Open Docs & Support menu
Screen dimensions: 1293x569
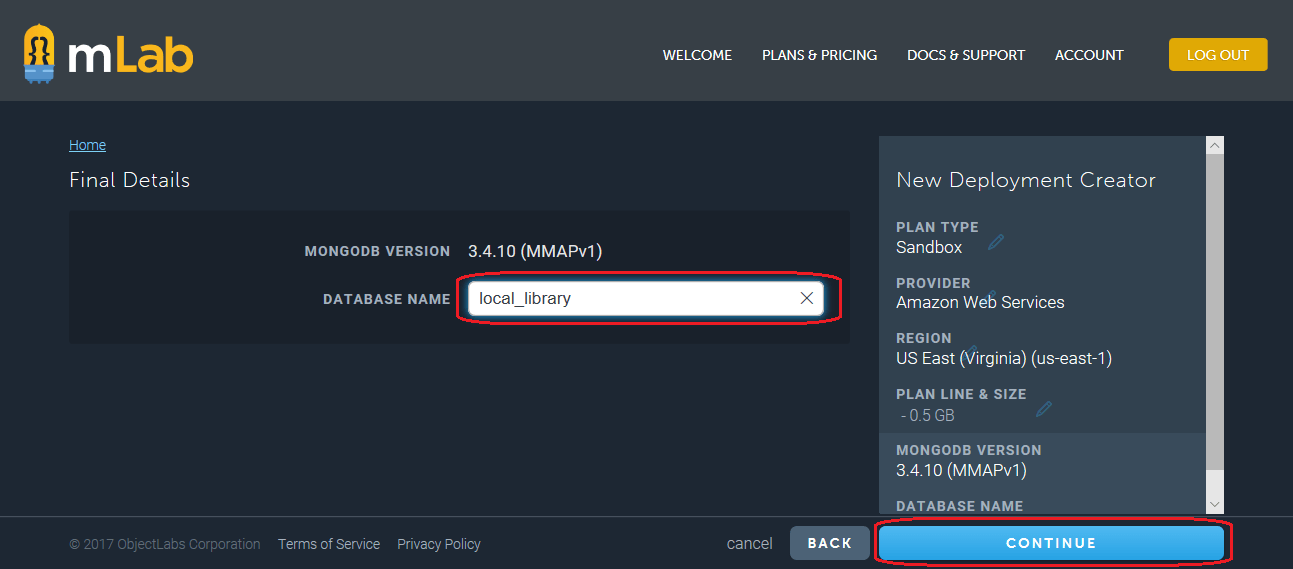pyautogui.click(x=965, y=55)
